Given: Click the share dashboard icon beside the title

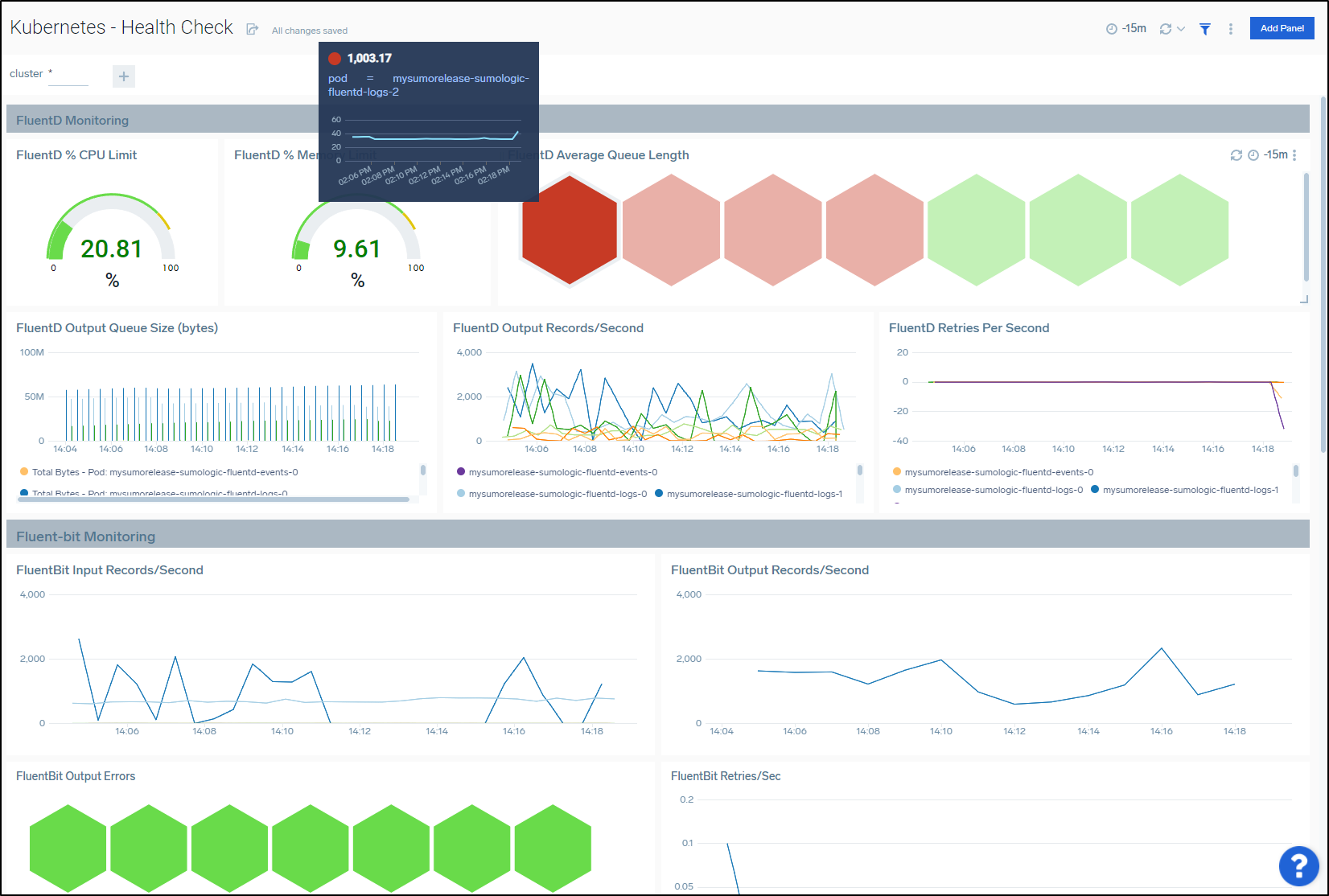Looking at the screenshot, I should pyautogui.click(x=252, y=29).
